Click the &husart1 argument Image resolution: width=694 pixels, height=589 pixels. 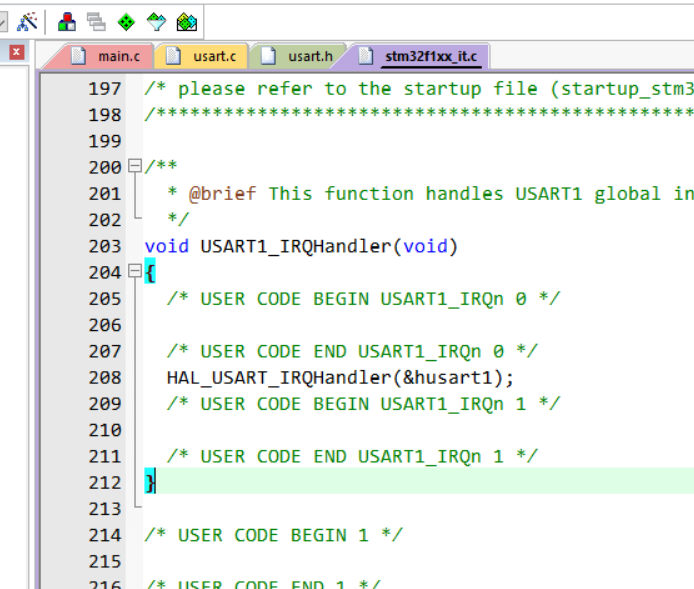point(447,378)
